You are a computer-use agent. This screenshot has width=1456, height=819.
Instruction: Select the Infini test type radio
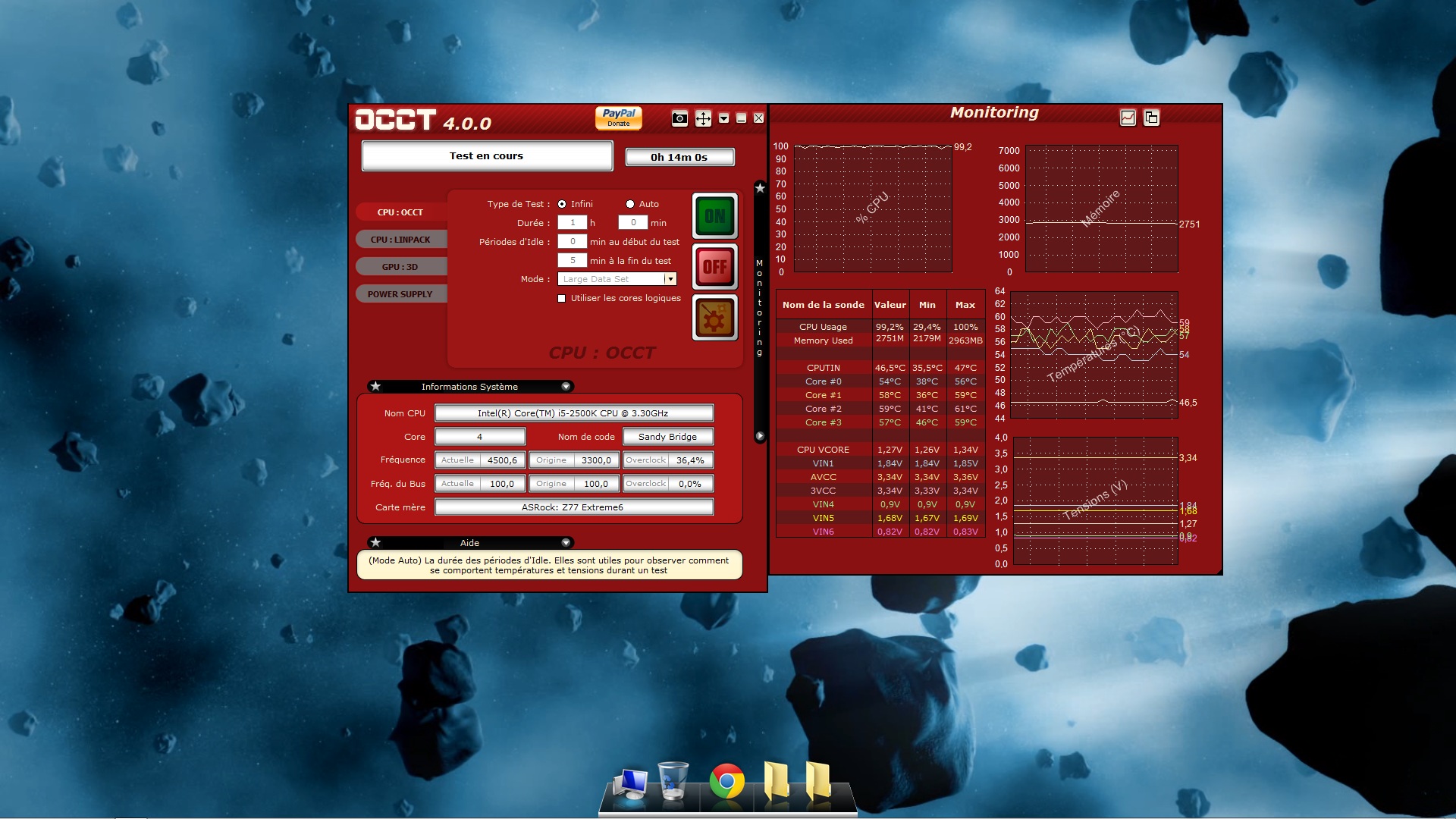[x=562, y=204]
